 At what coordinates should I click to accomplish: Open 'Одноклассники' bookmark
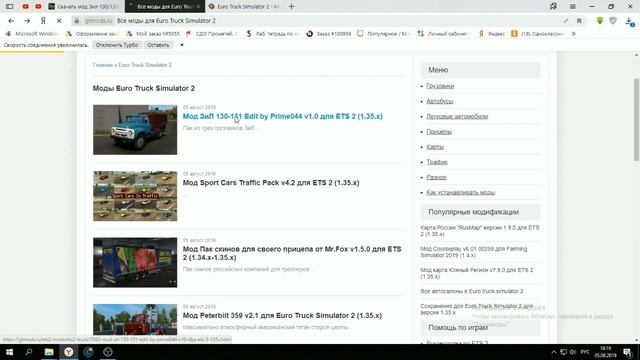point(538,34)
